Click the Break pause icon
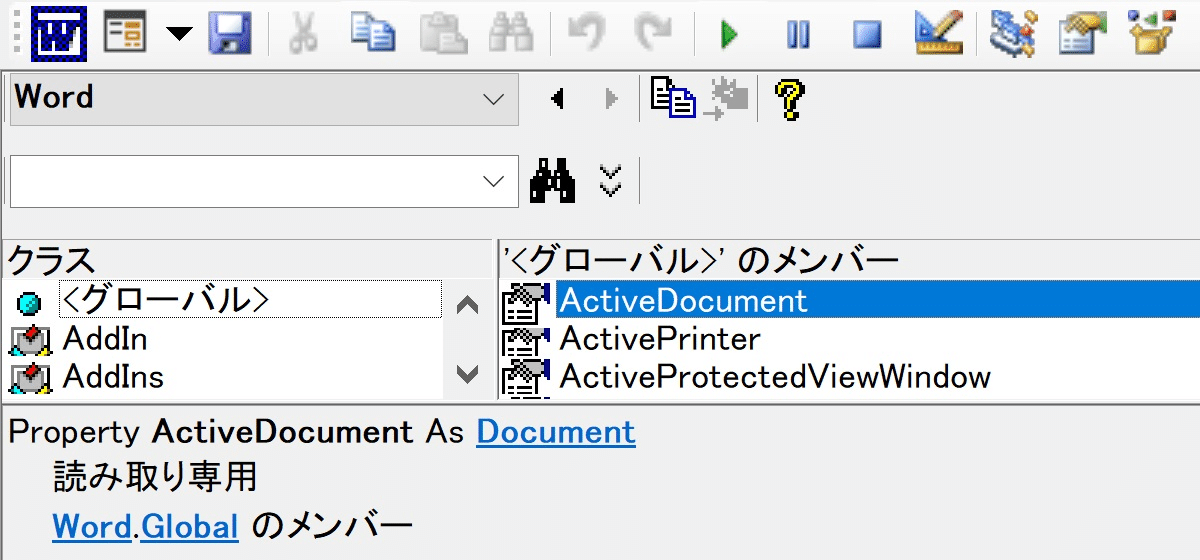 coord(798,35)
